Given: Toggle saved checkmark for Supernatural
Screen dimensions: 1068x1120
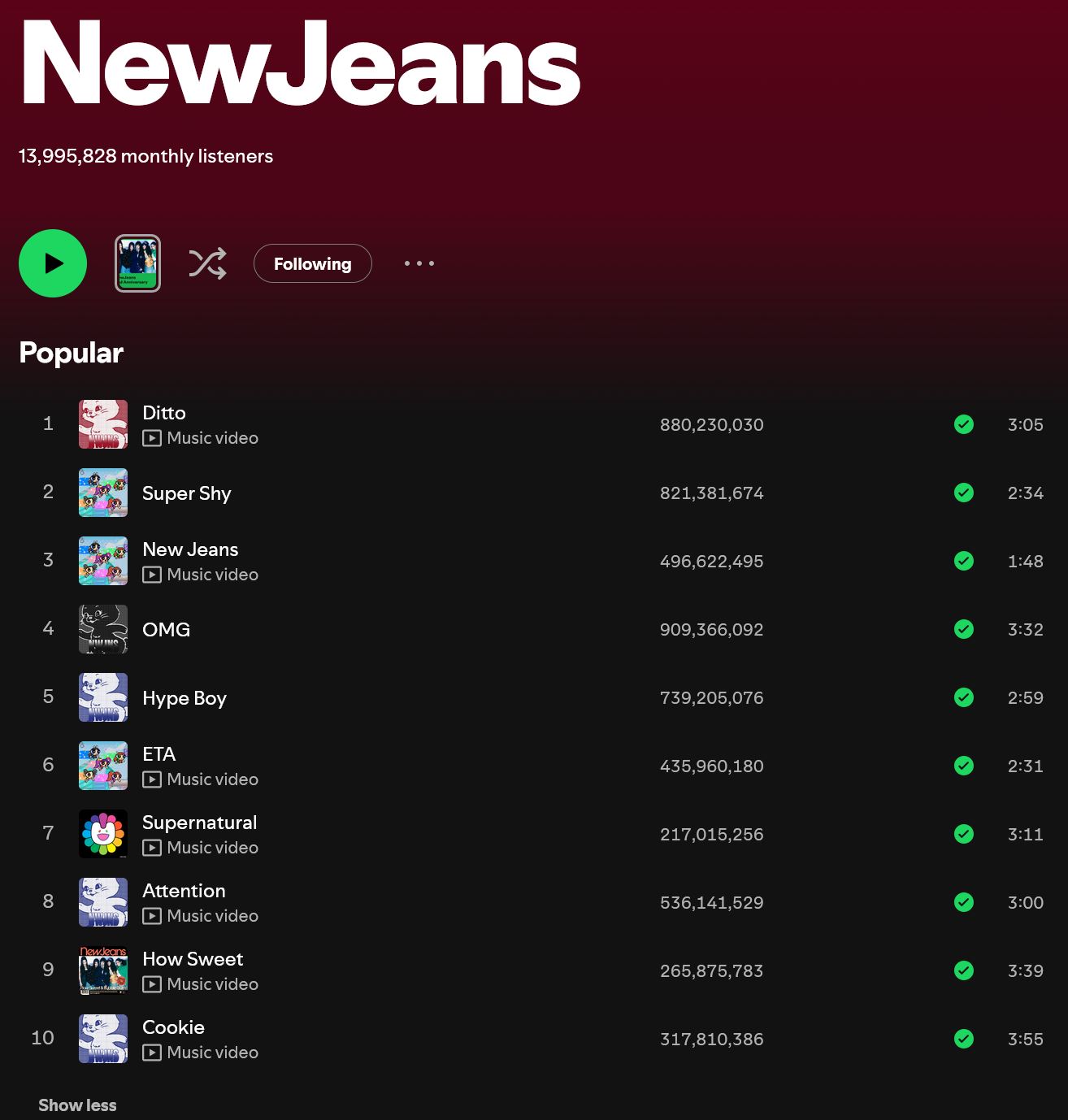Looking at the screenshot, I should [964, 834].
